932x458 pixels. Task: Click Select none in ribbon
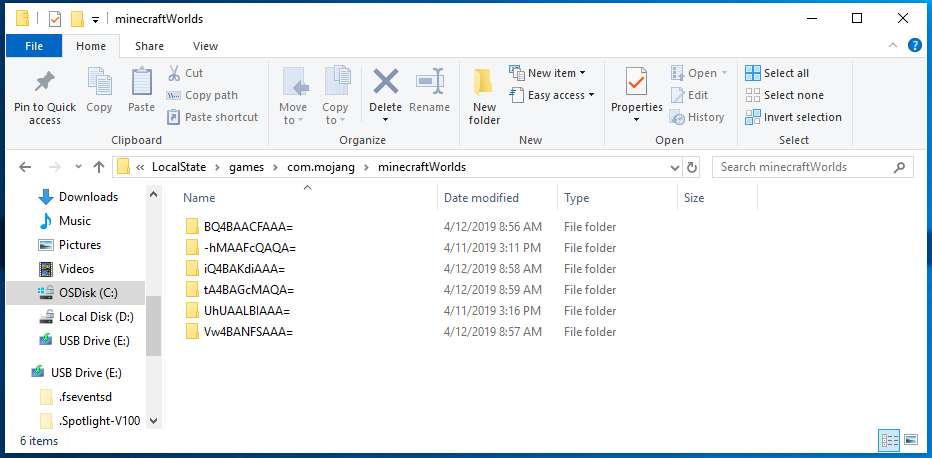click(785, 95)
